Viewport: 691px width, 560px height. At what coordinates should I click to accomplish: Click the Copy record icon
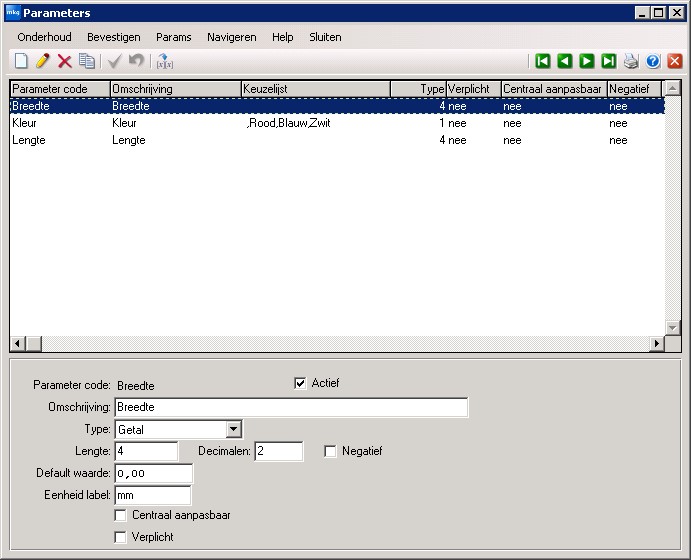tap(87, 61)
